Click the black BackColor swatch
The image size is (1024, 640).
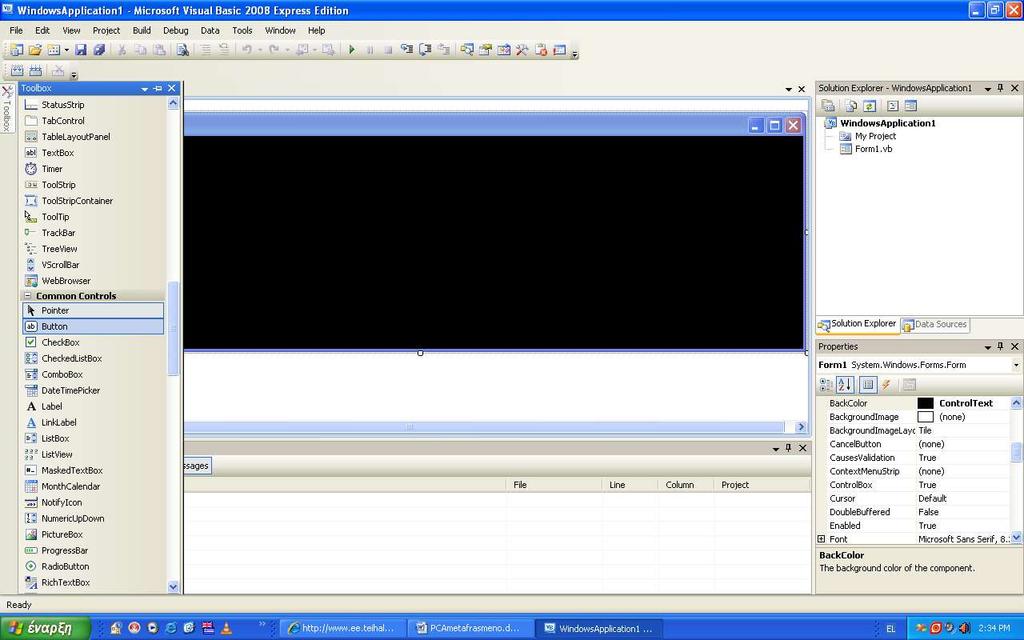pyautogui.click(x=925, y=403)
